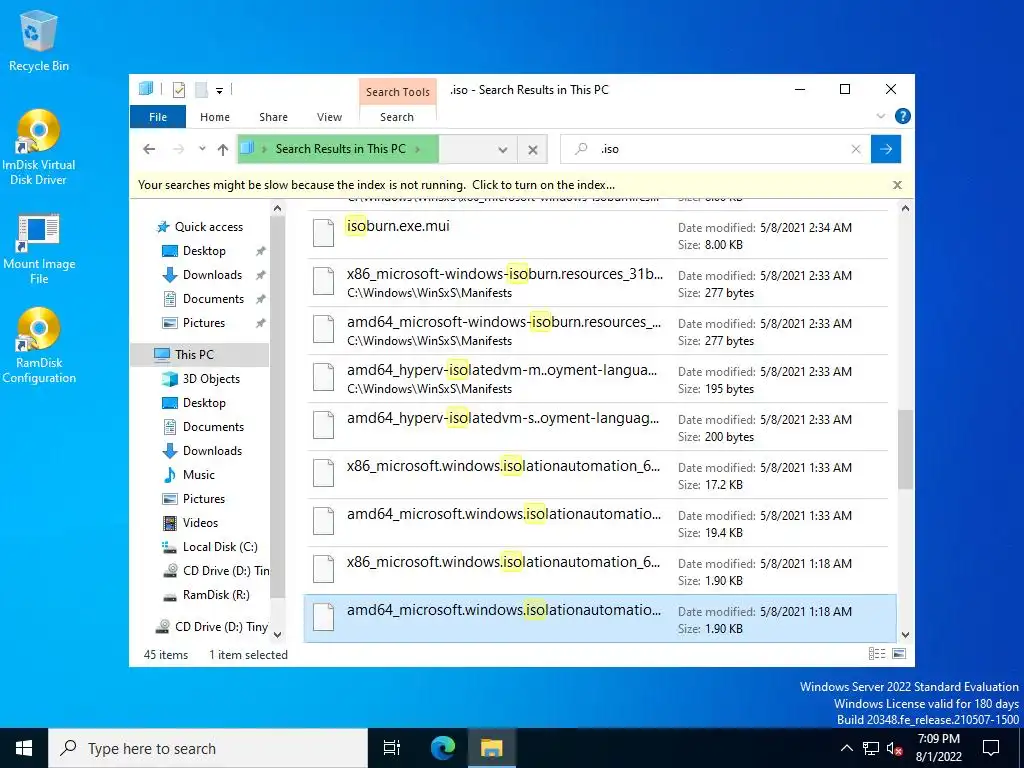
Task: Open the File menu
Action: click(158, 117)
